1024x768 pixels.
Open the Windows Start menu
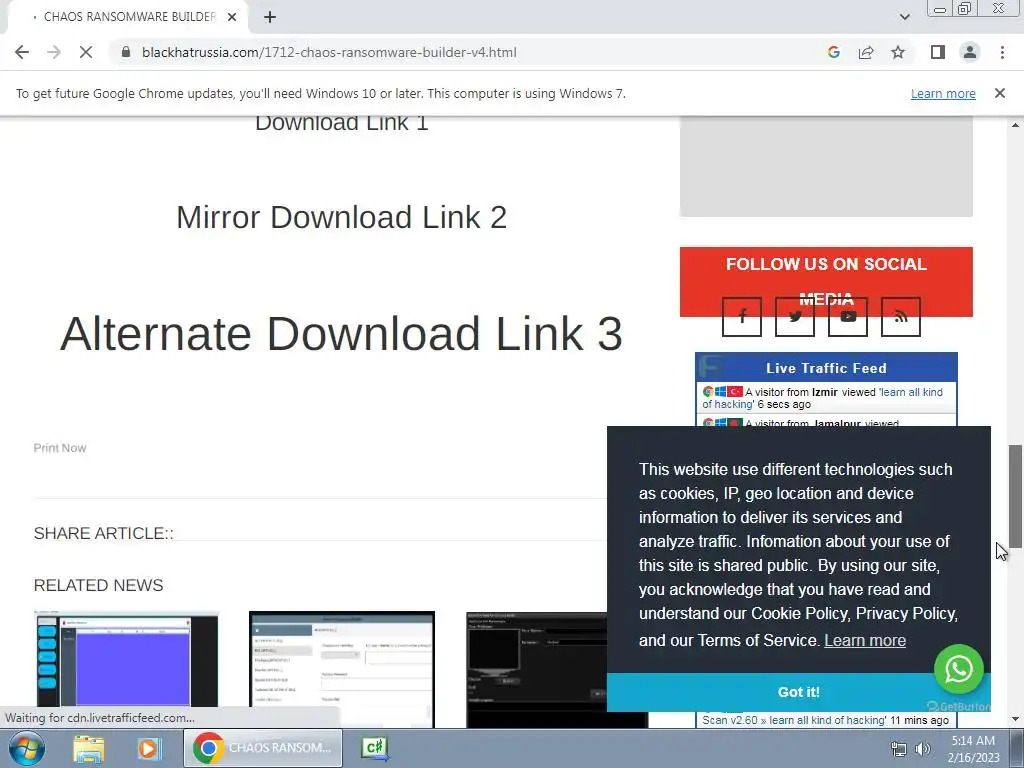click(x=27, y=748)
